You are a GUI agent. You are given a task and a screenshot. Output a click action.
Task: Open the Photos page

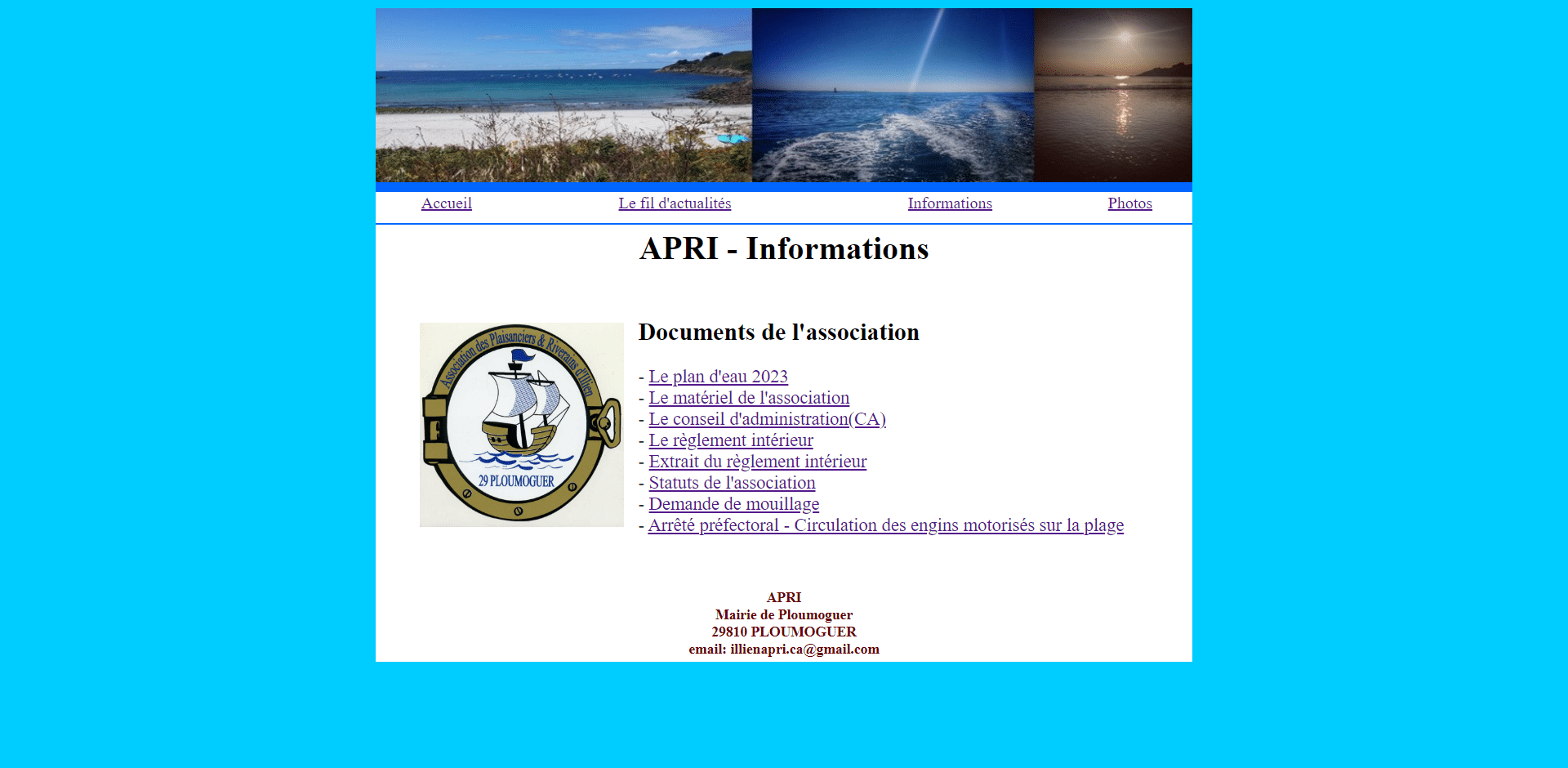[x=1129, y=203]
